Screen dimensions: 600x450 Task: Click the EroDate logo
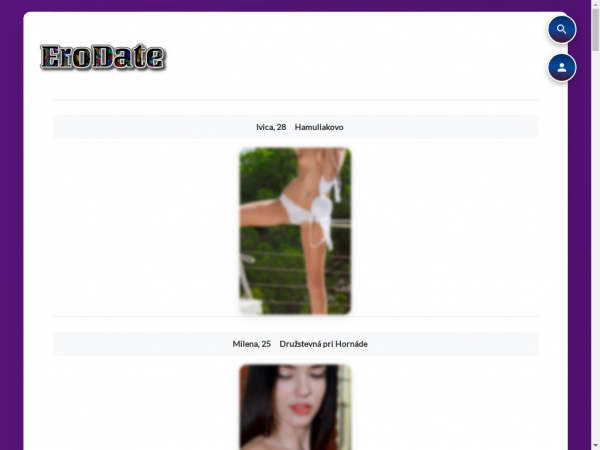point(102,58)
